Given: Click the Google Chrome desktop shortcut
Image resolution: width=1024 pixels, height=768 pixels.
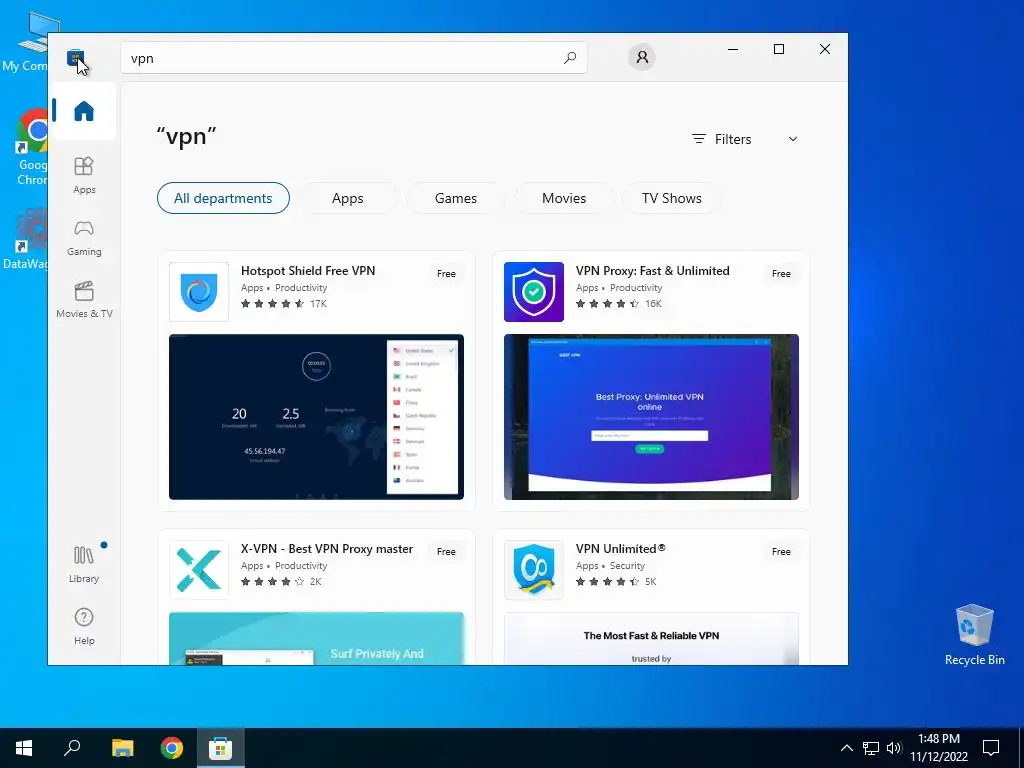Looking at the screenshot, I should coord(31,147).
